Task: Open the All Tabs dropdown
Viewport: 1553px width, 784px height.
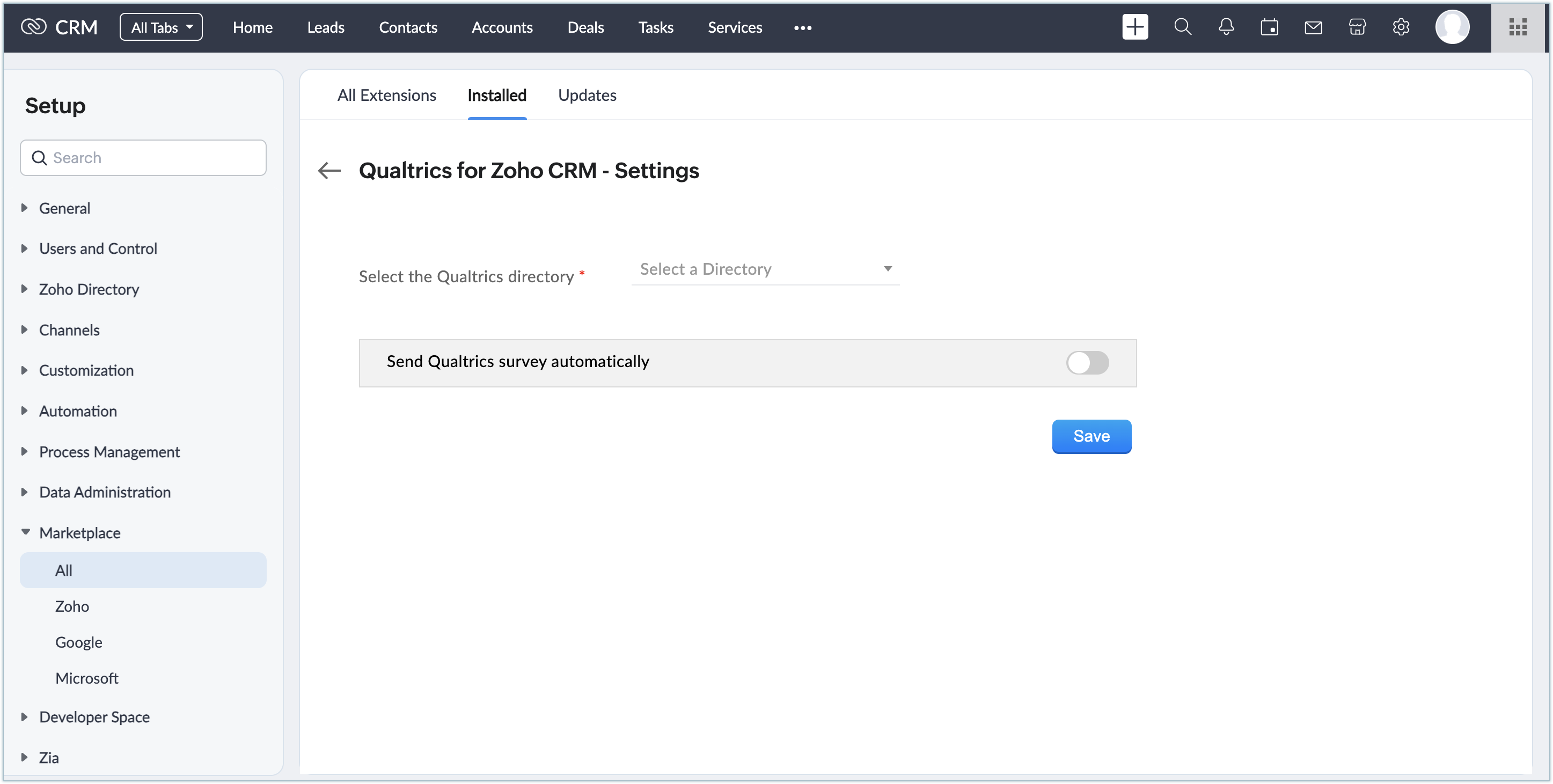Action: click(161, 27)
